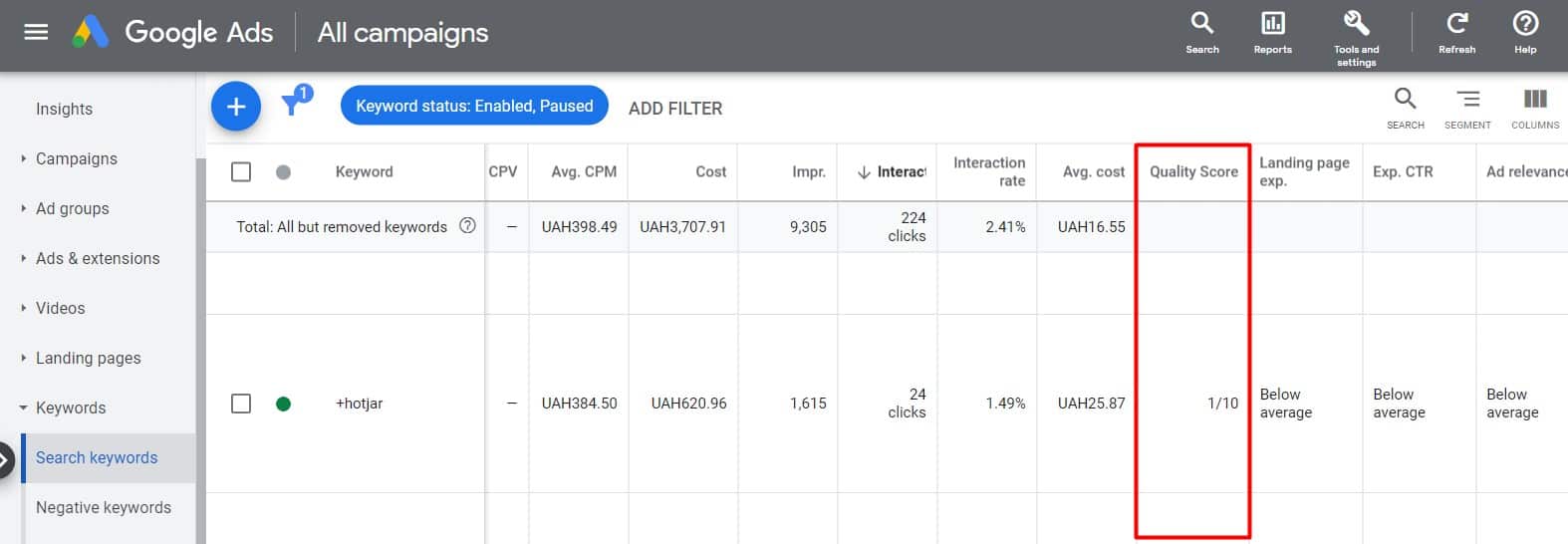The width and height of the screenshot is (1568, 544).
Task: Click ADD FILTER
Action: coord(675,108)
